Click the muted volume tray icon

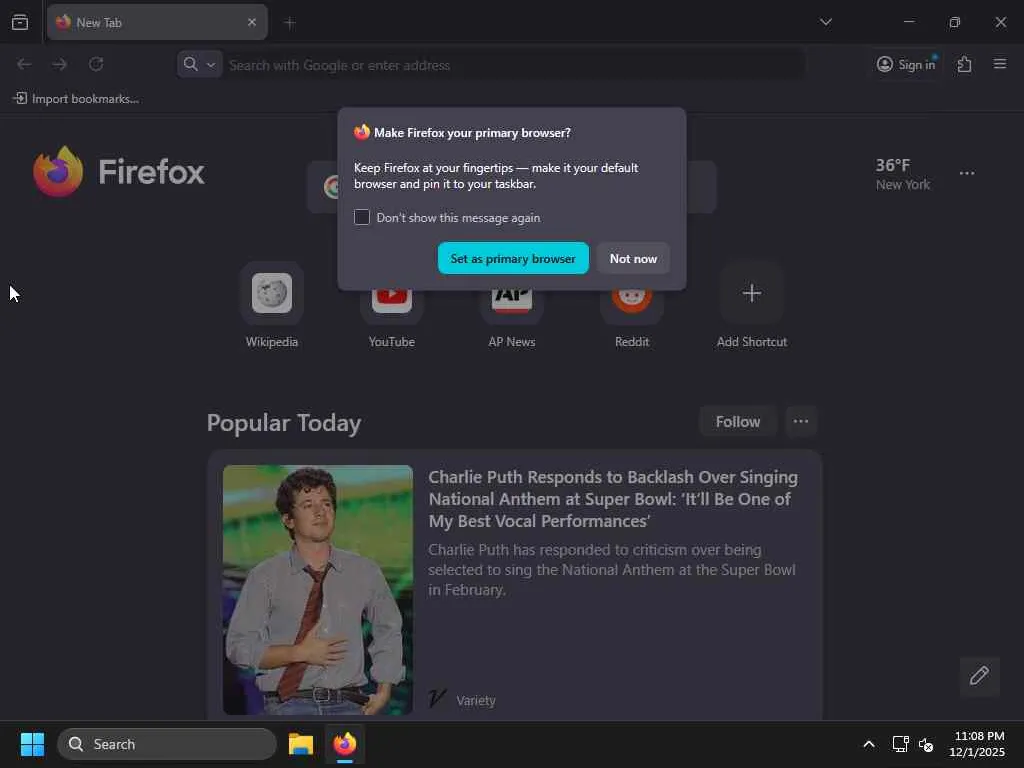pos(926,744)
